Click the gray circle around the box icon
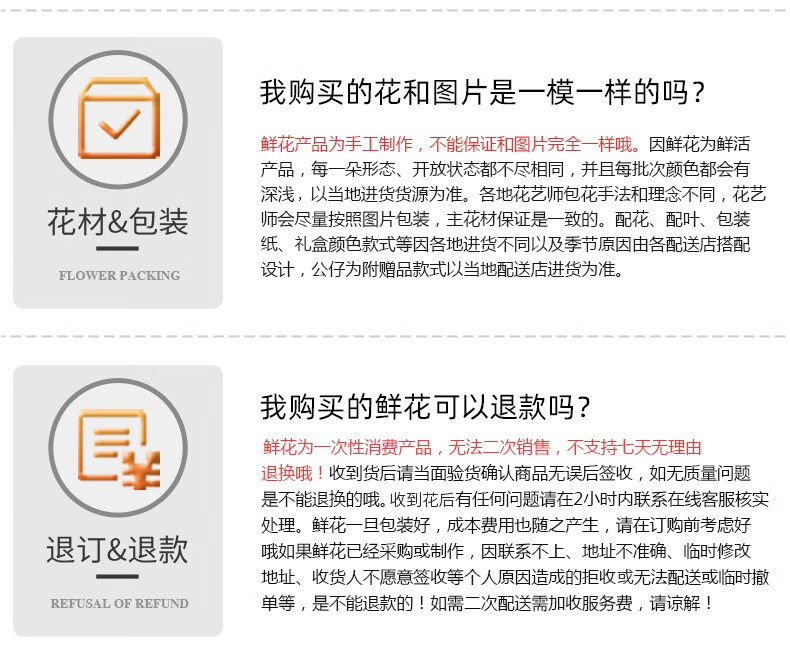Screen dimensions: 790x655 (x=118, y=119)
